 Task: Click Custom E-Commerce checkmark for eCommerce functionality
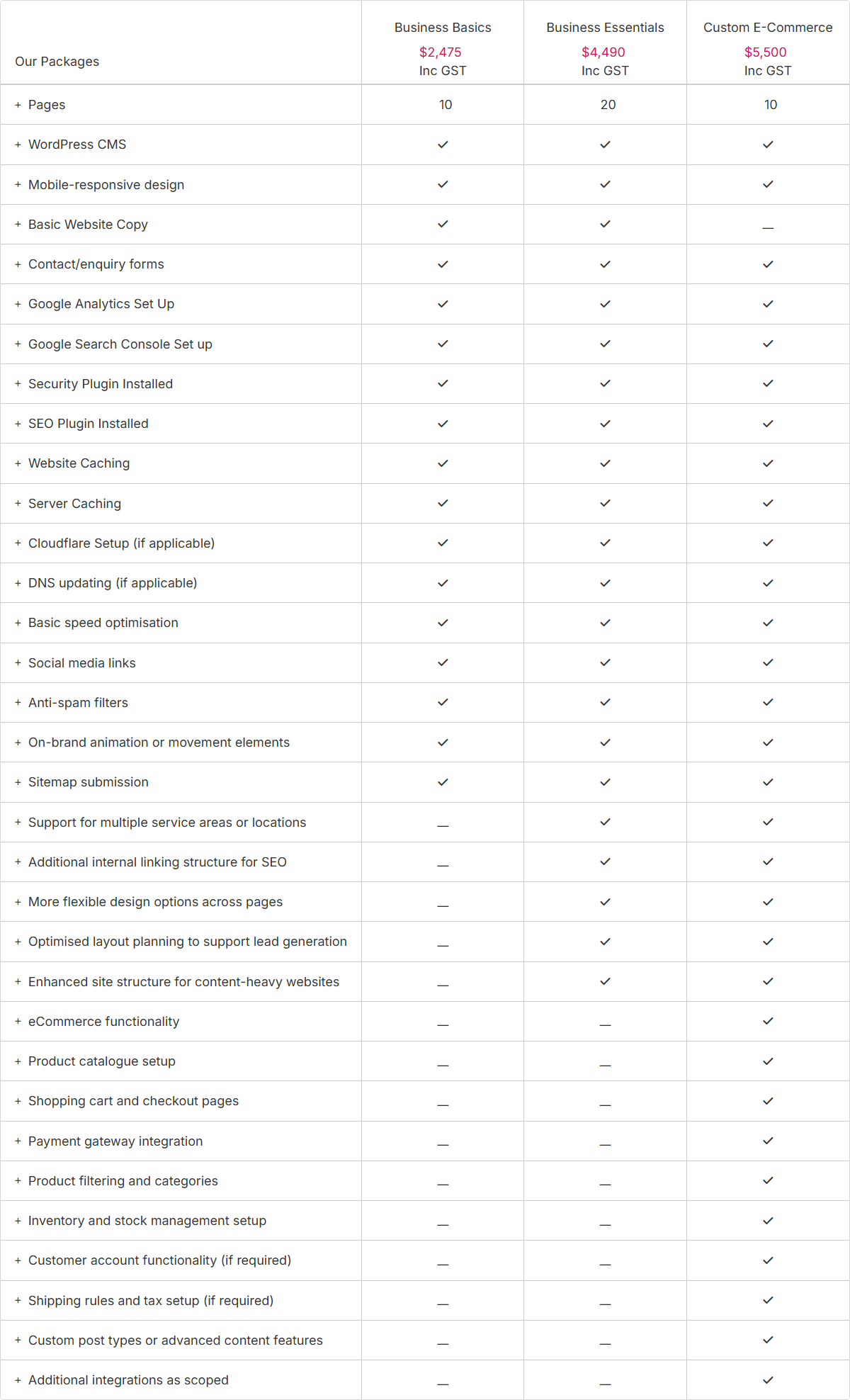768,1021
